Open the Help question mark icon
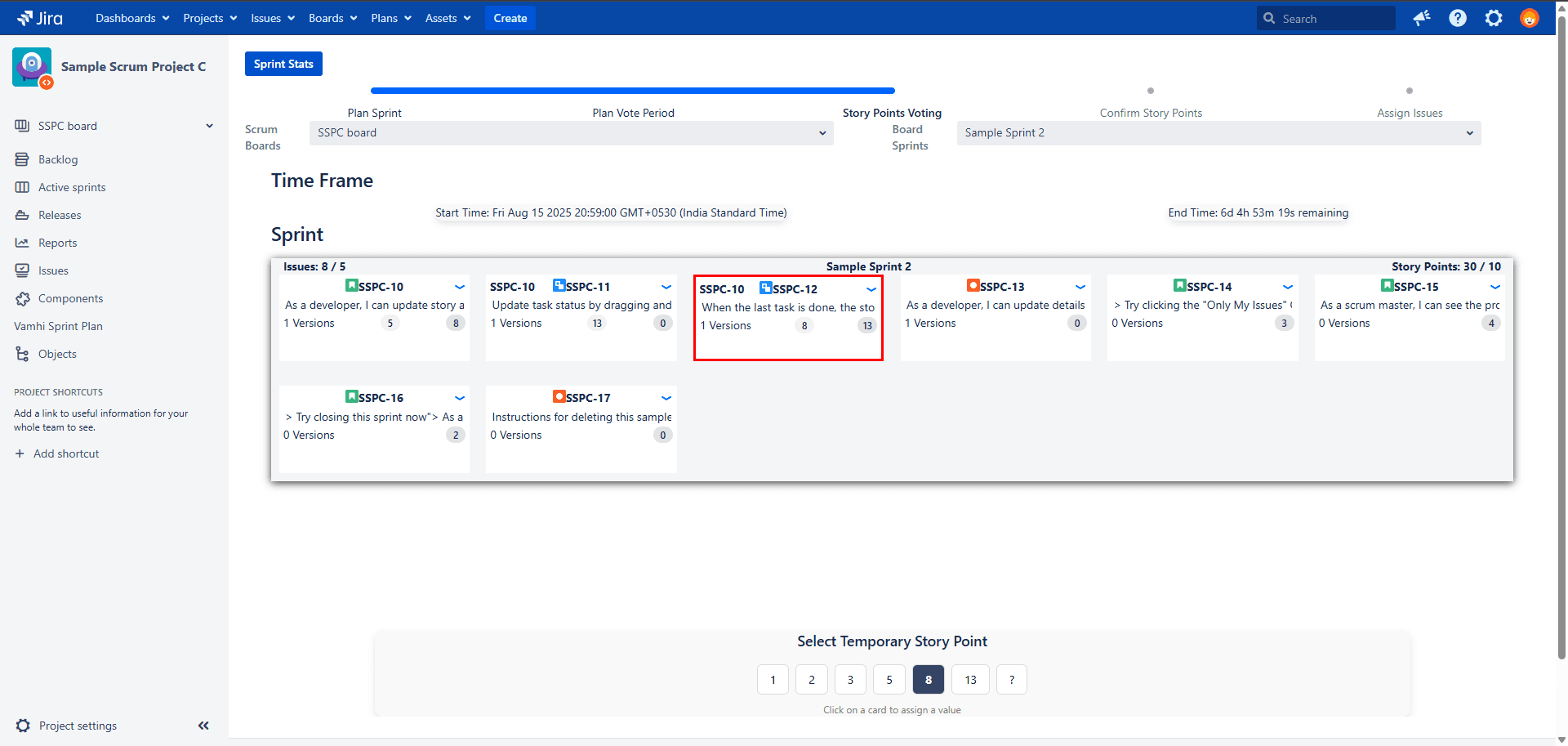 1458,18
